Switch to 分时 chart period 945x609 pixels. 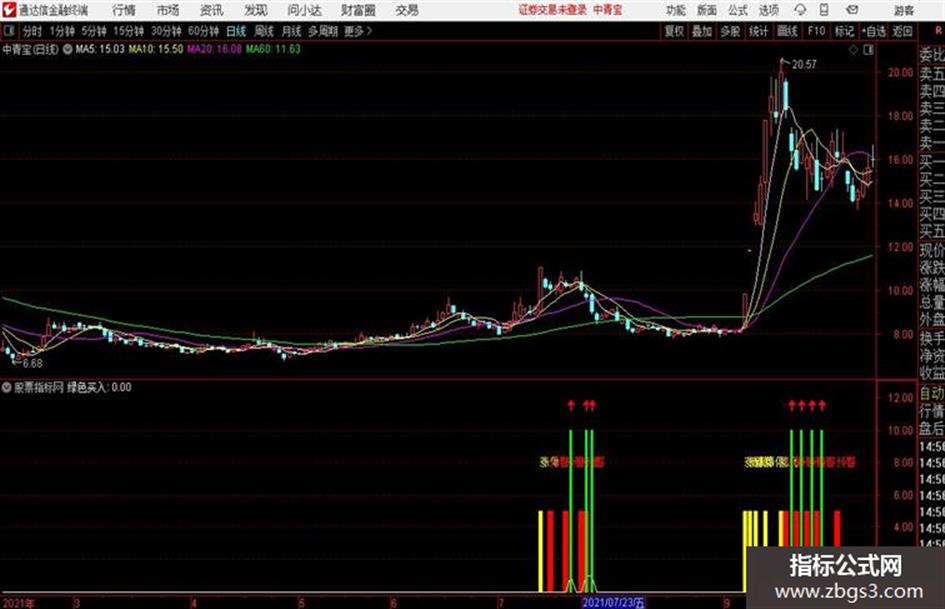[33, 31]
